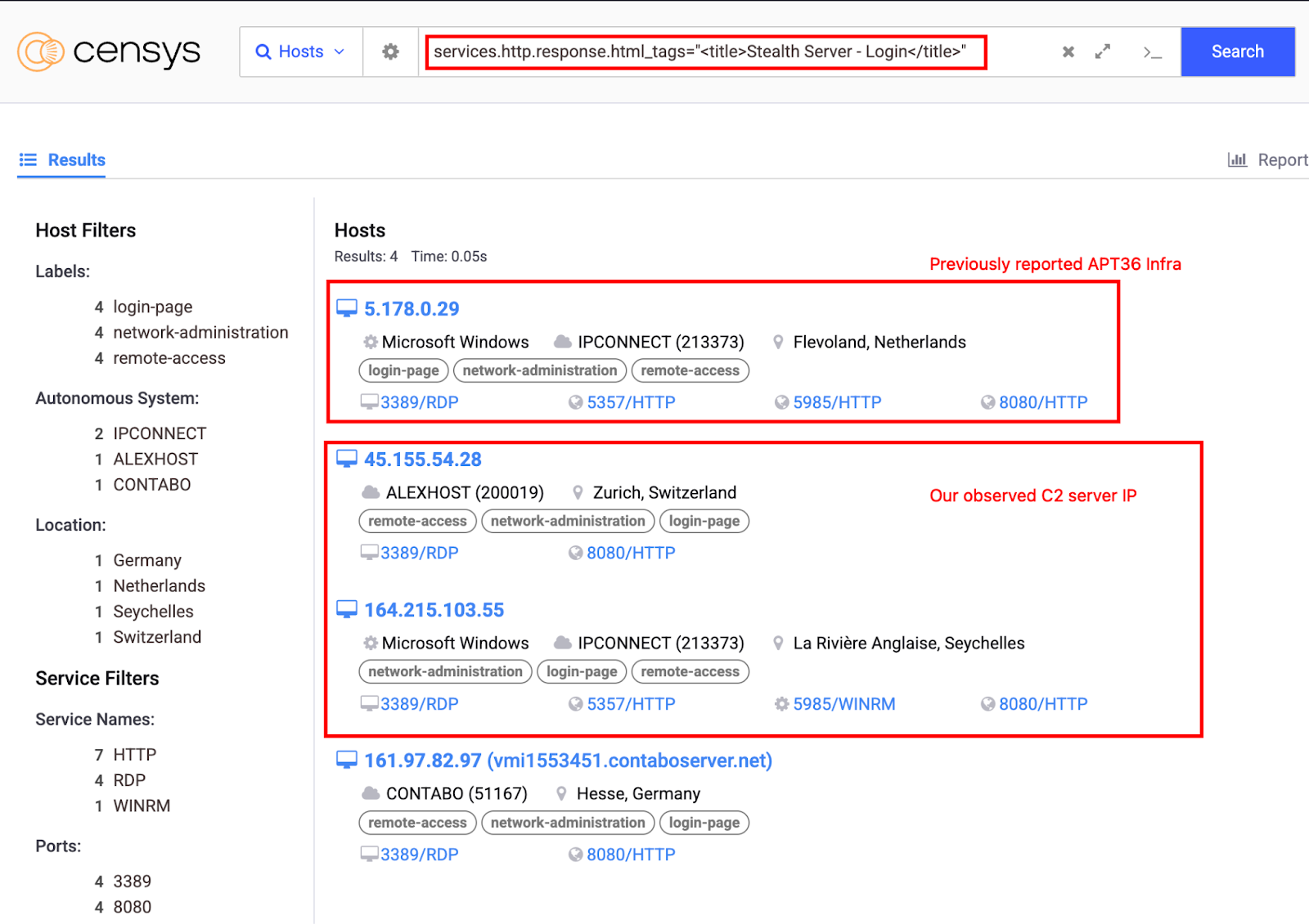The width and height of the screenshot is (1309, 924).
Task: Open 3389/RDP service of 5.178.0.29
Action: pyautogui.click(x=419, y=401)
